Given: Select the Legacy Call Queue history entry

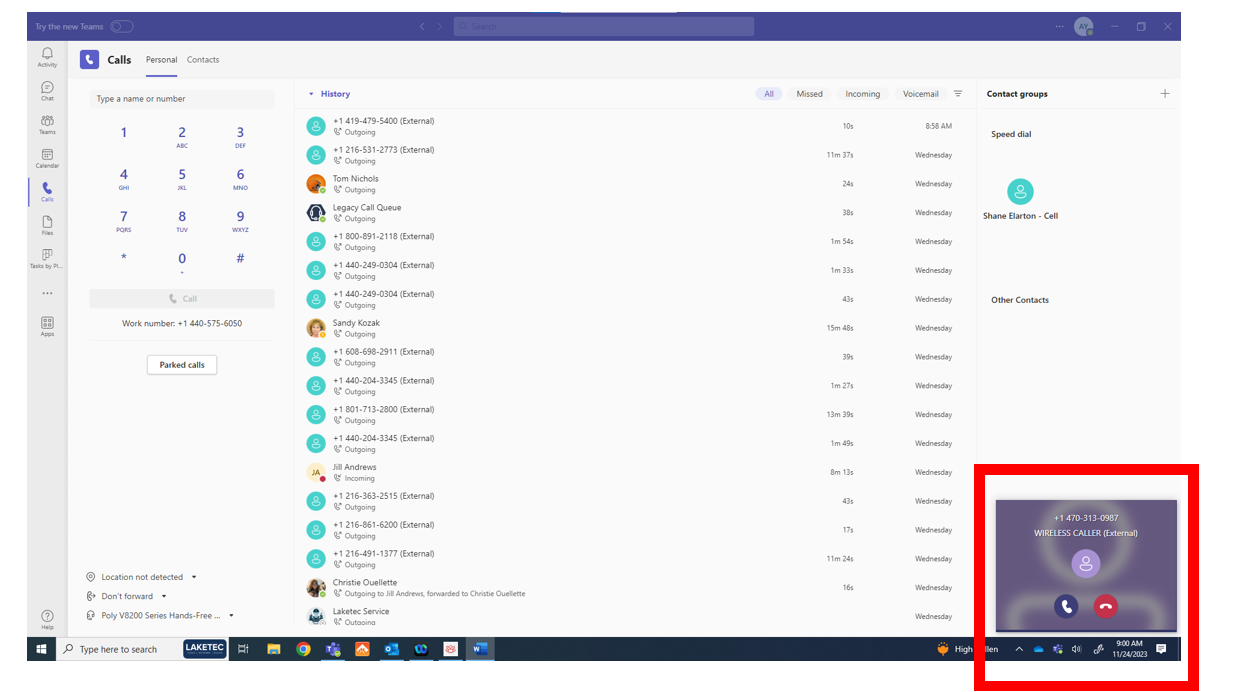Looking at the screenshot, I should coord(636,213).
